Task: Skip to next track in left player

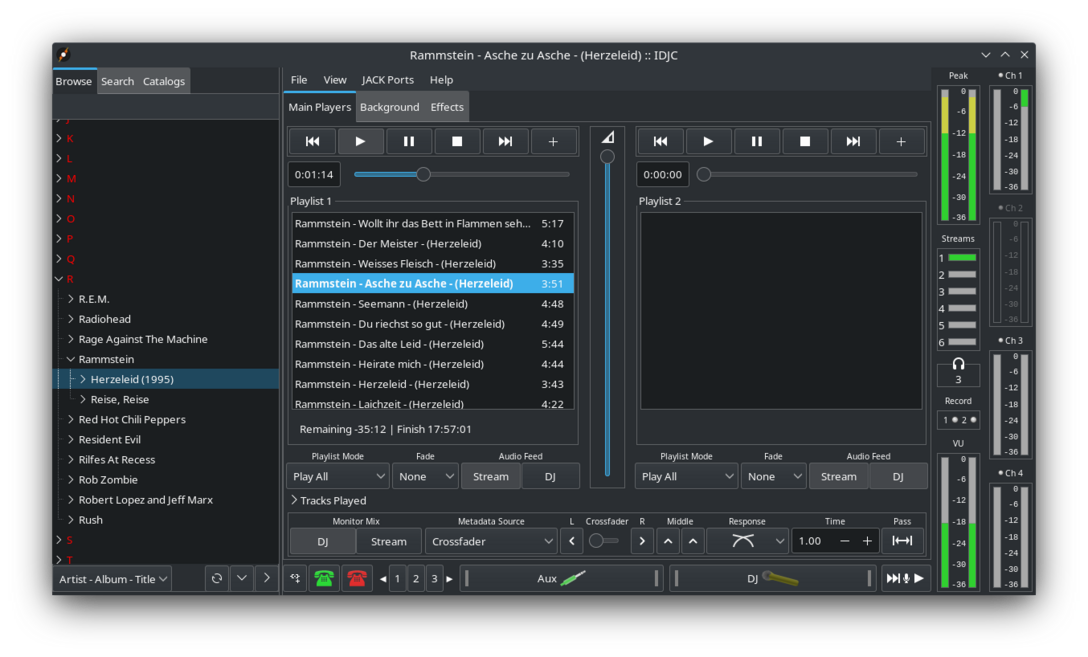Action: (x=505, y=142)
